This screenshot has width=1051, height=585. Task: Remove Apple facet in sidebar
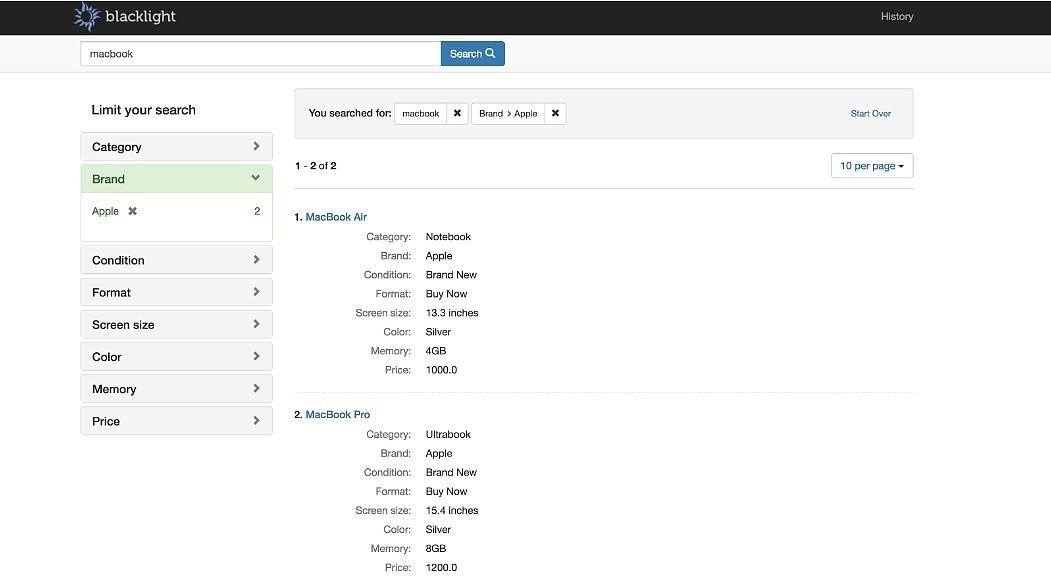click(133, 211)
